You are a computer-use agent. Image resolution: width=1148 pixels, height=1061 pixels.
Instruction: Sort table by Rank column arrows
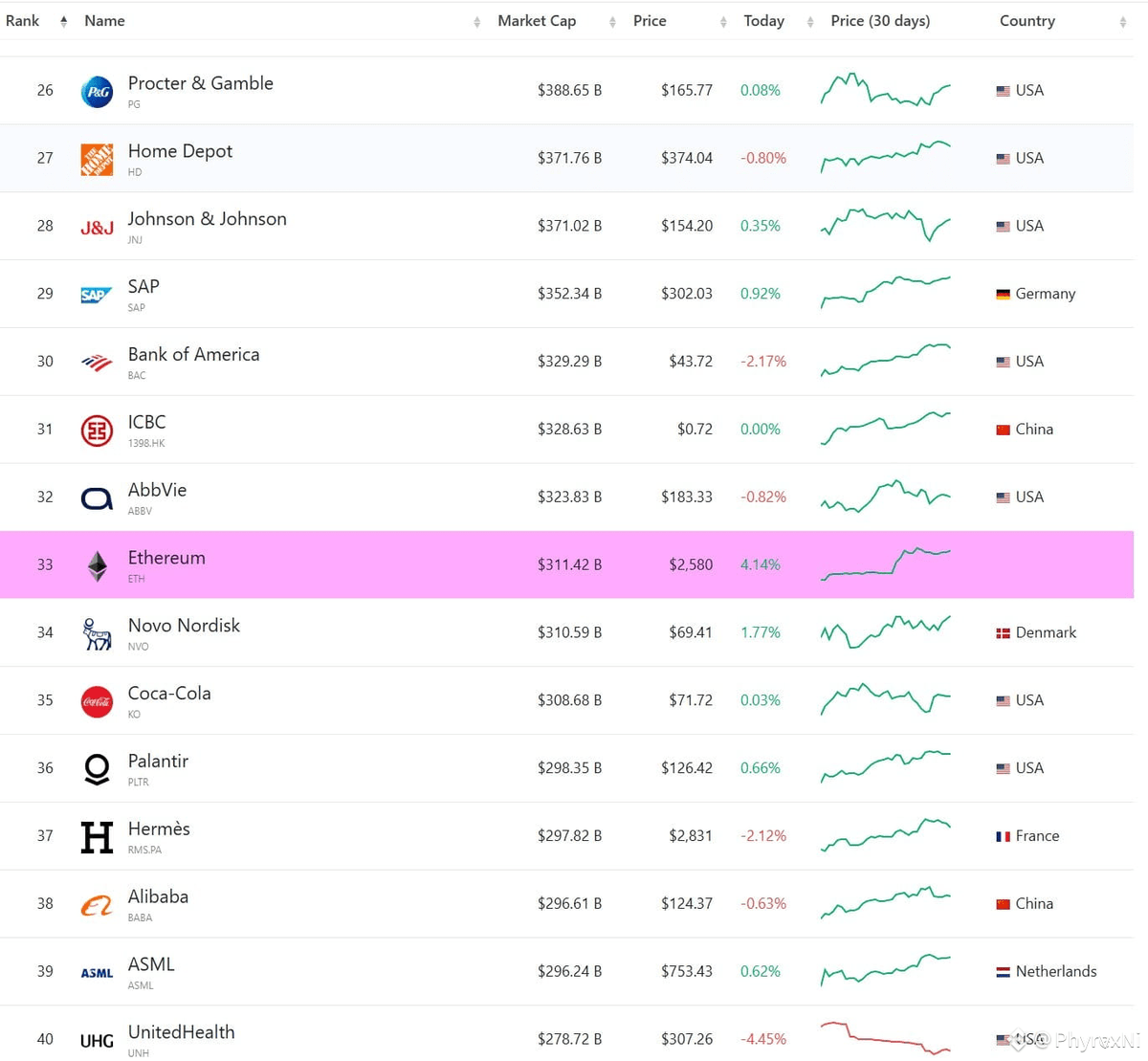(x=63, y=21)
